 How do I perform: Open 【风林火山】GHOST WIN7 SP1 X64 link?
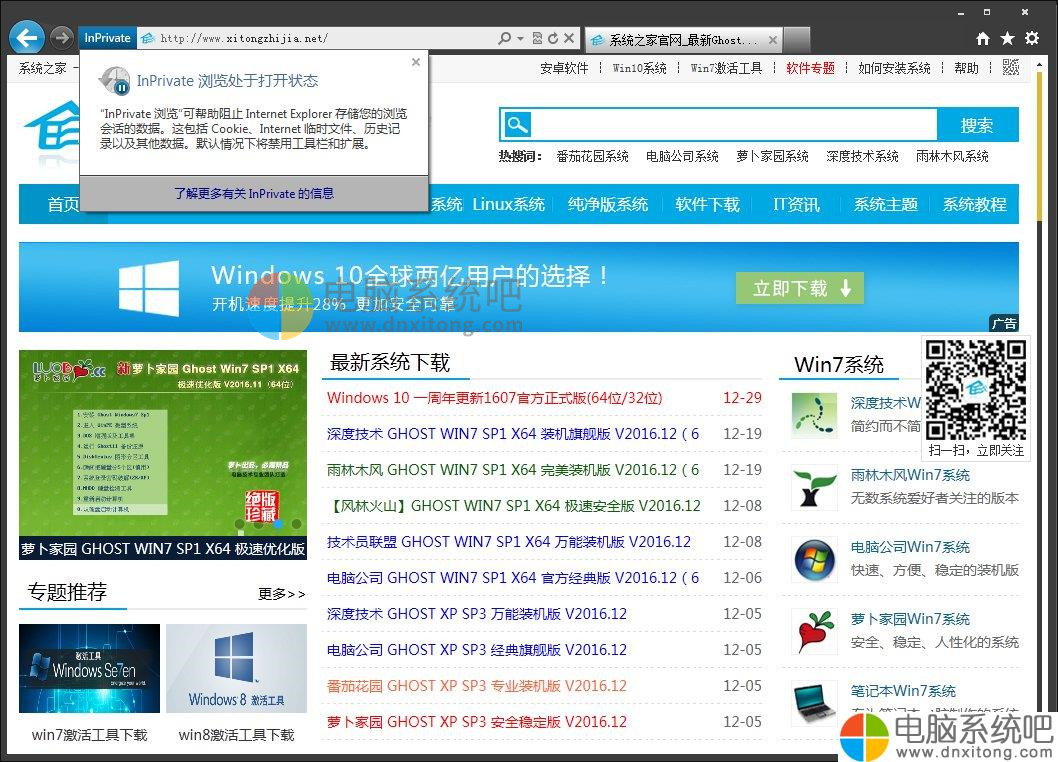pos(513,506)
